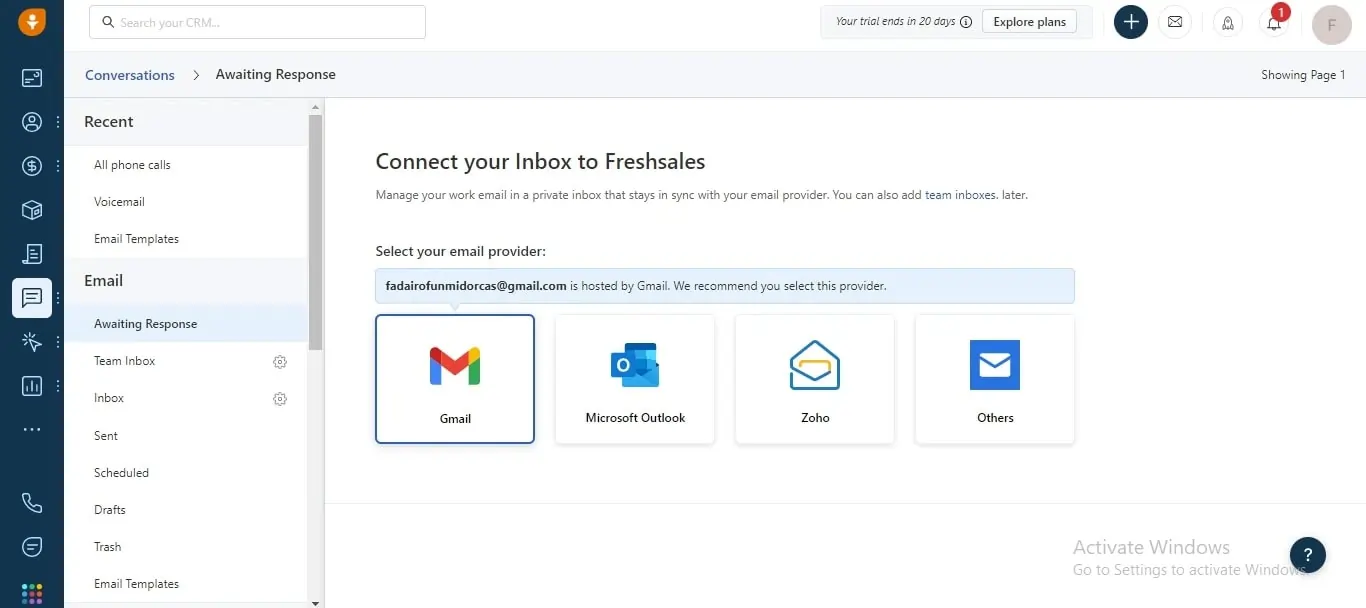Open the Contacts icon in left sidebar
1366x608 pixels.
pyautogui.click(x=32, y=122)
